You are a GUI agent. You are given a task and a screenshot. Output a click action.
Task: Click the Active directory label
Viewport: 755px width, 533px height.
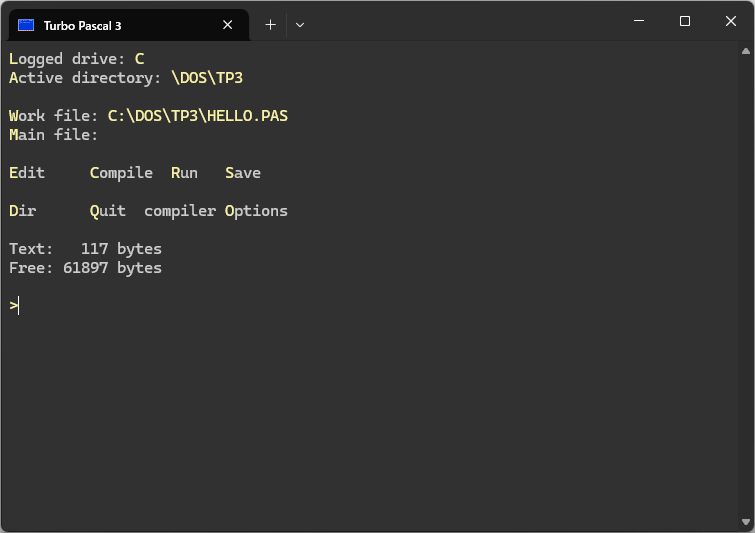(85, 78)
